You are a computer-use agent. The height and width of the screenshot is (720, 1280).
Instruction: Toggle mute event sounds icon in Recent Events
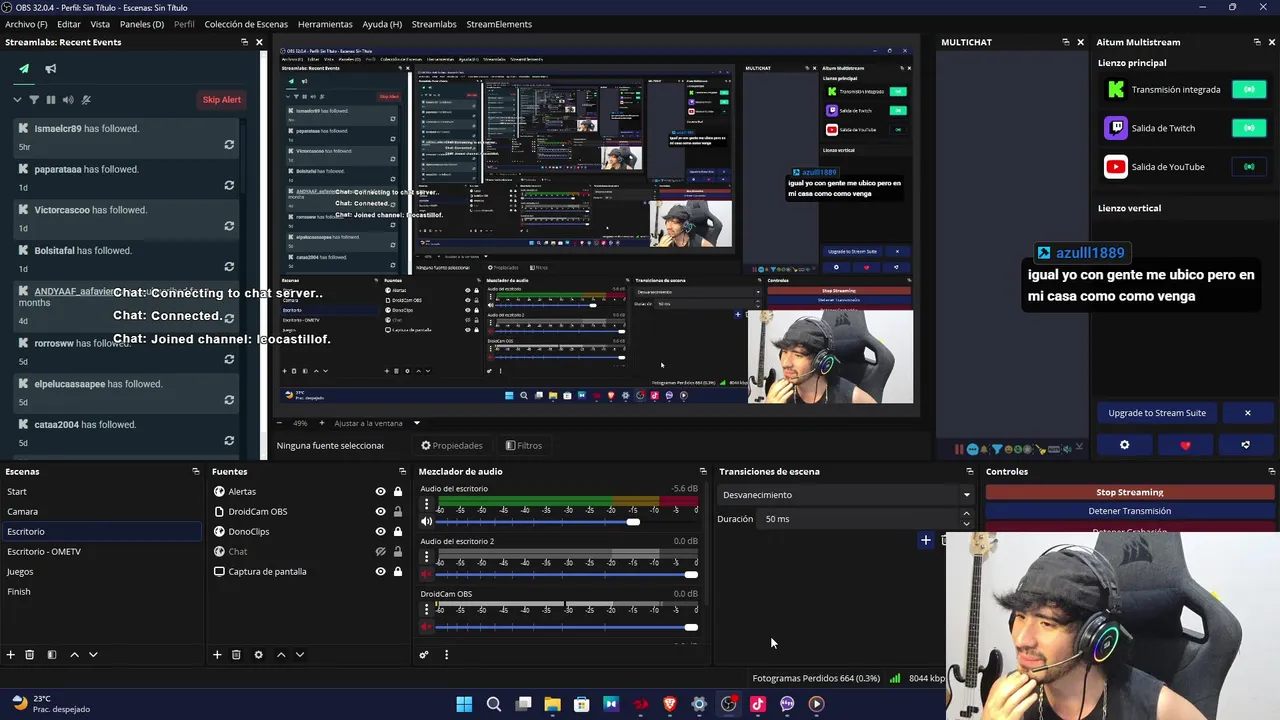tap(86, 100)
